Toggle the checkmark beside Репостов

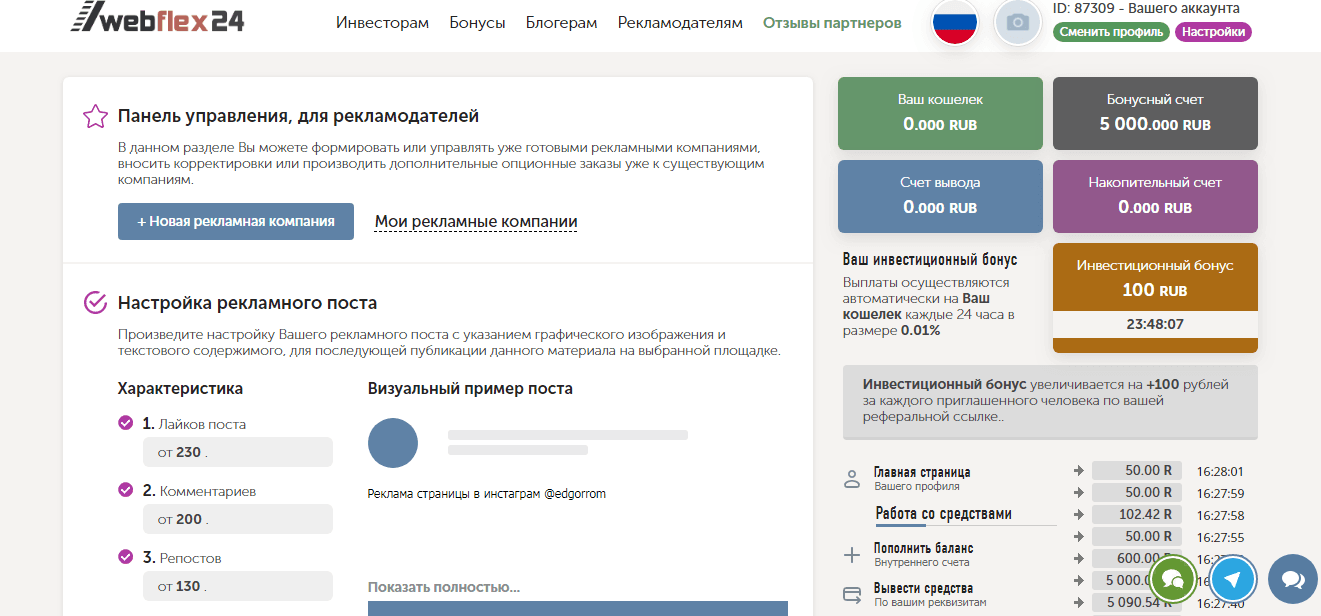[x=125, y=557]
